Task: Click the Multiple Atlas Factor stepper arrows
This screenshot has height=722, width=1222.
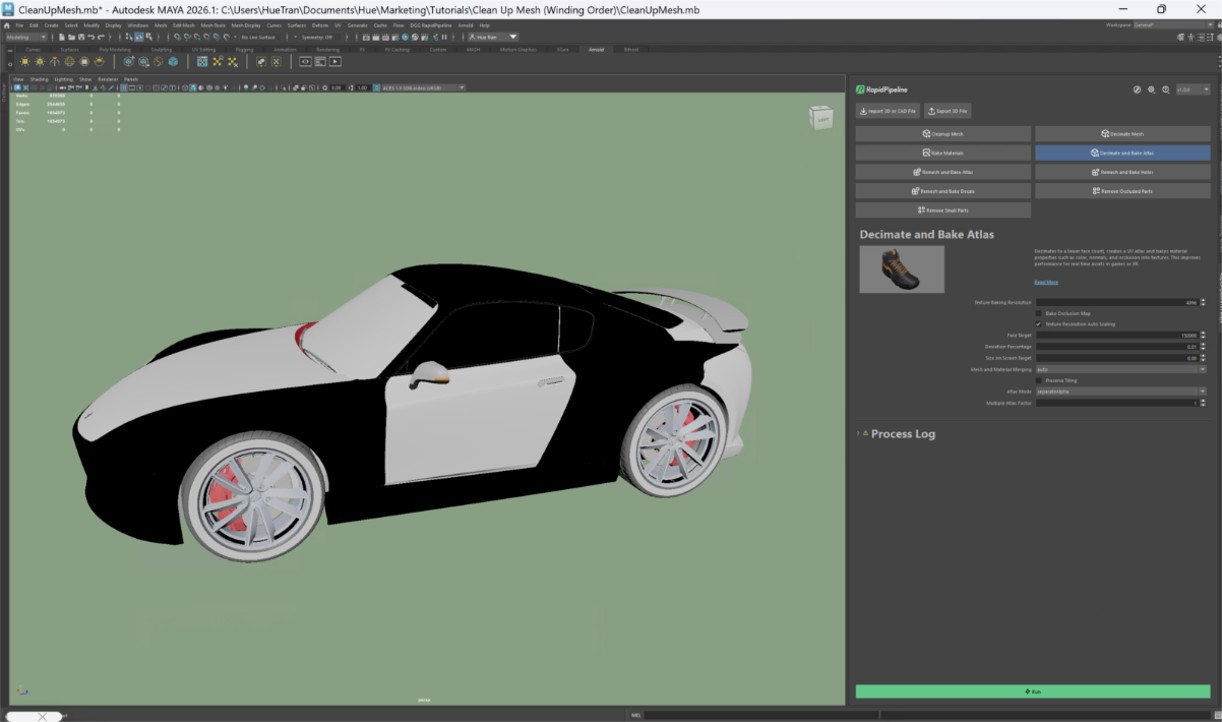Action: click(1203, 403)
